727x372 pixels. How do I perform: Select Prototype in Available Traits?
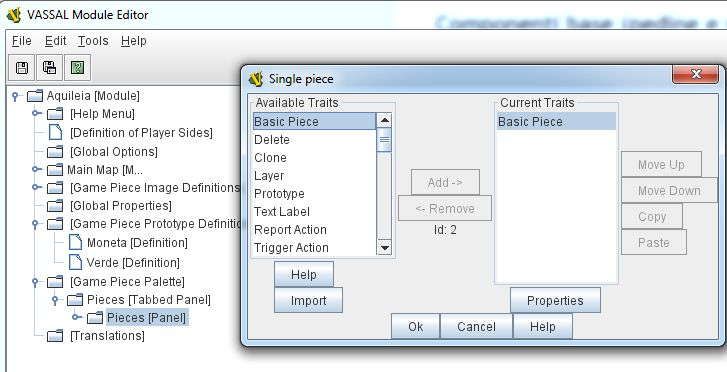314,193
